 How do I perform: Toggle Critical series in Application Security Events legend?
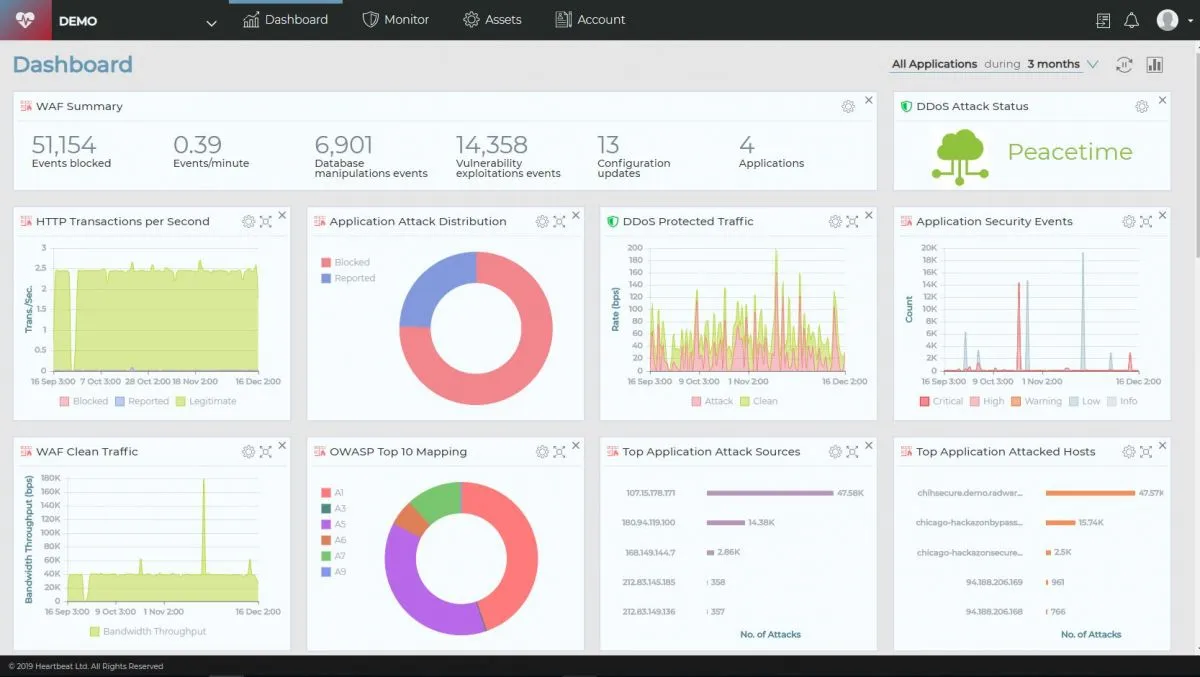pos(940,401)
